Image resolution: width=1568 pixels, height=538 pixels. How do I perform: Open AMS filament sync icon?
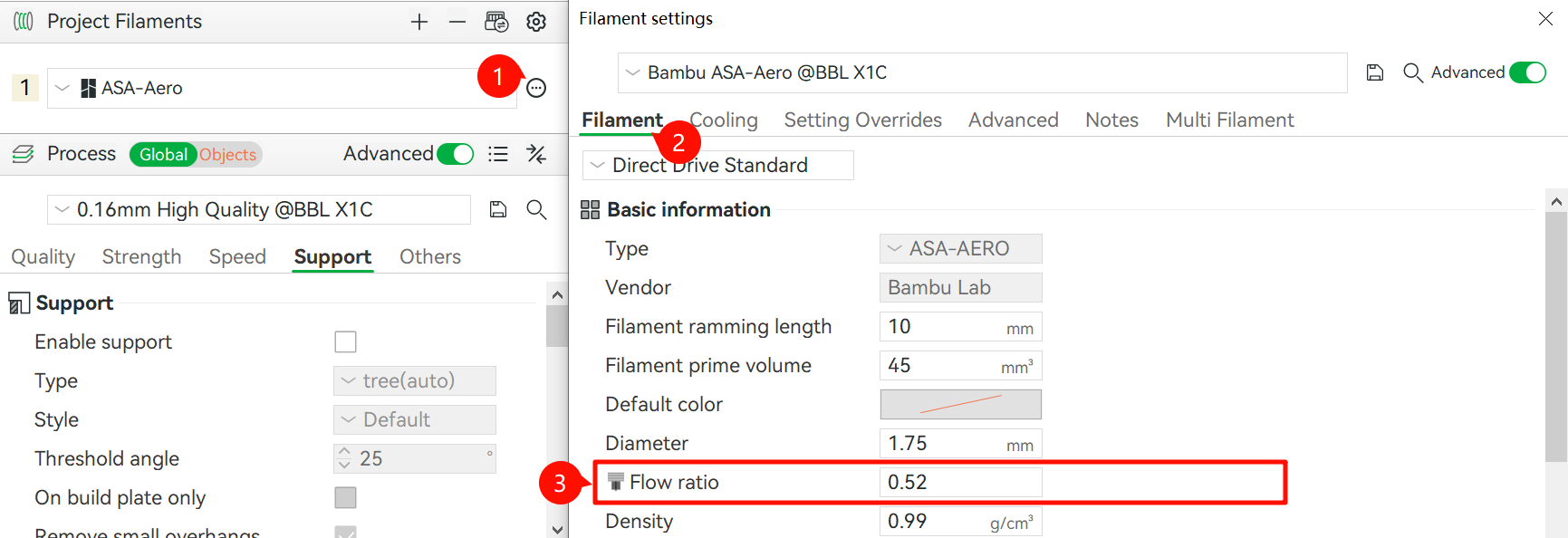(x=496, y=22)
